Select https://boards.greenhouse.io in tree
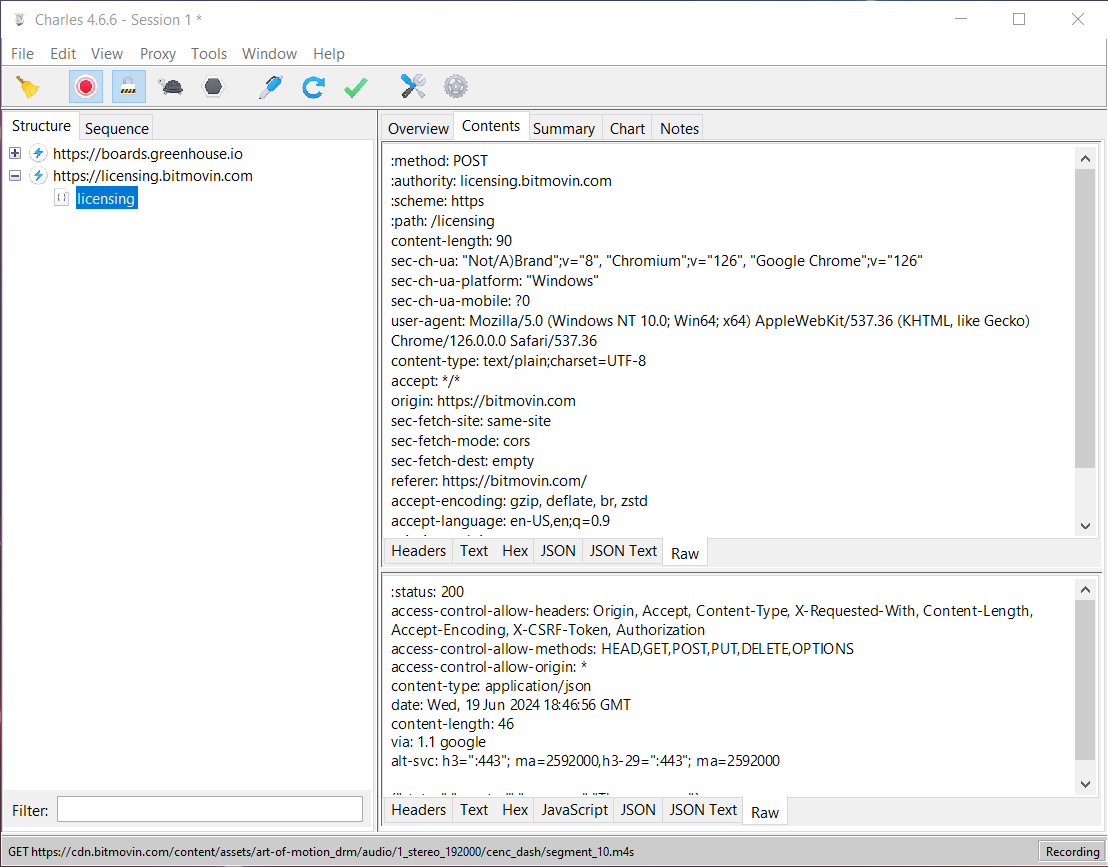This screenshot has height=867, width=1108. click(148, 153)
